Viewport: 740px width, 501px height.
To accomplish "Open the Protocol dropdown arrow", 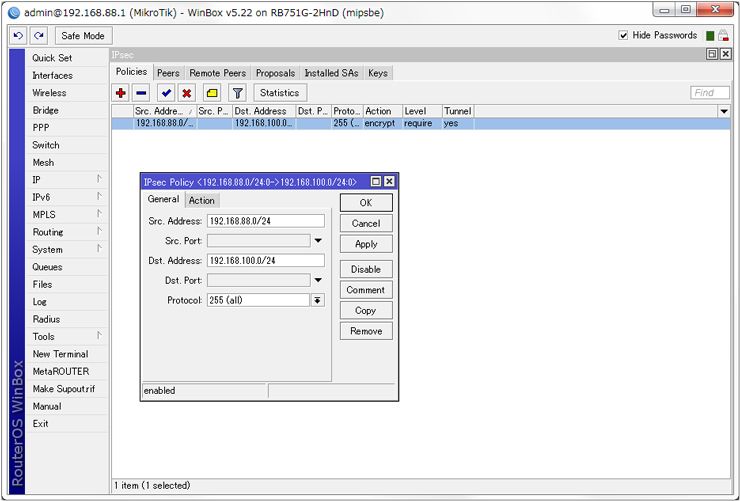I will [x=318, y=300].
